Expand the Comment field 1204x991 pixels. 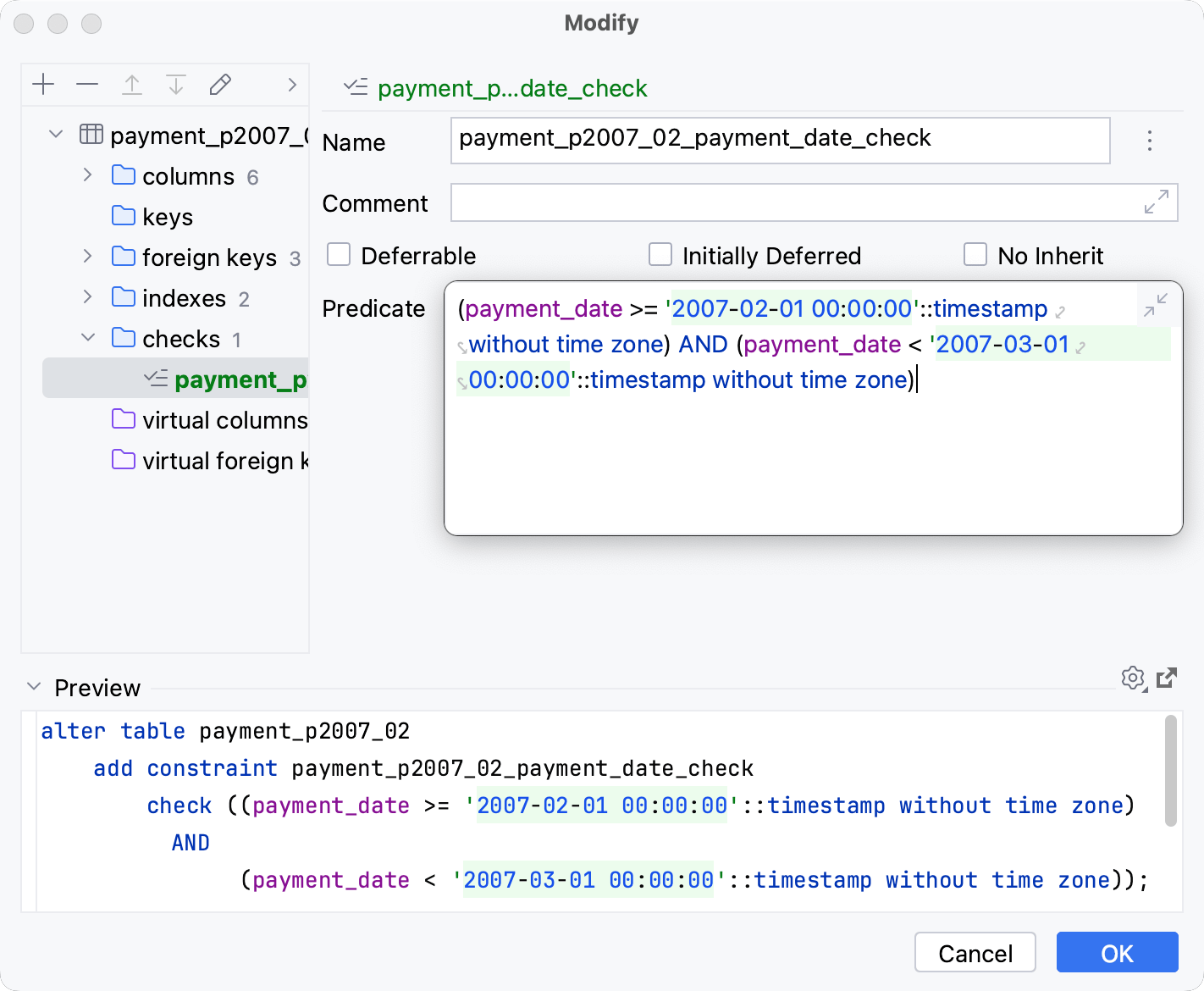point(1156,202)
